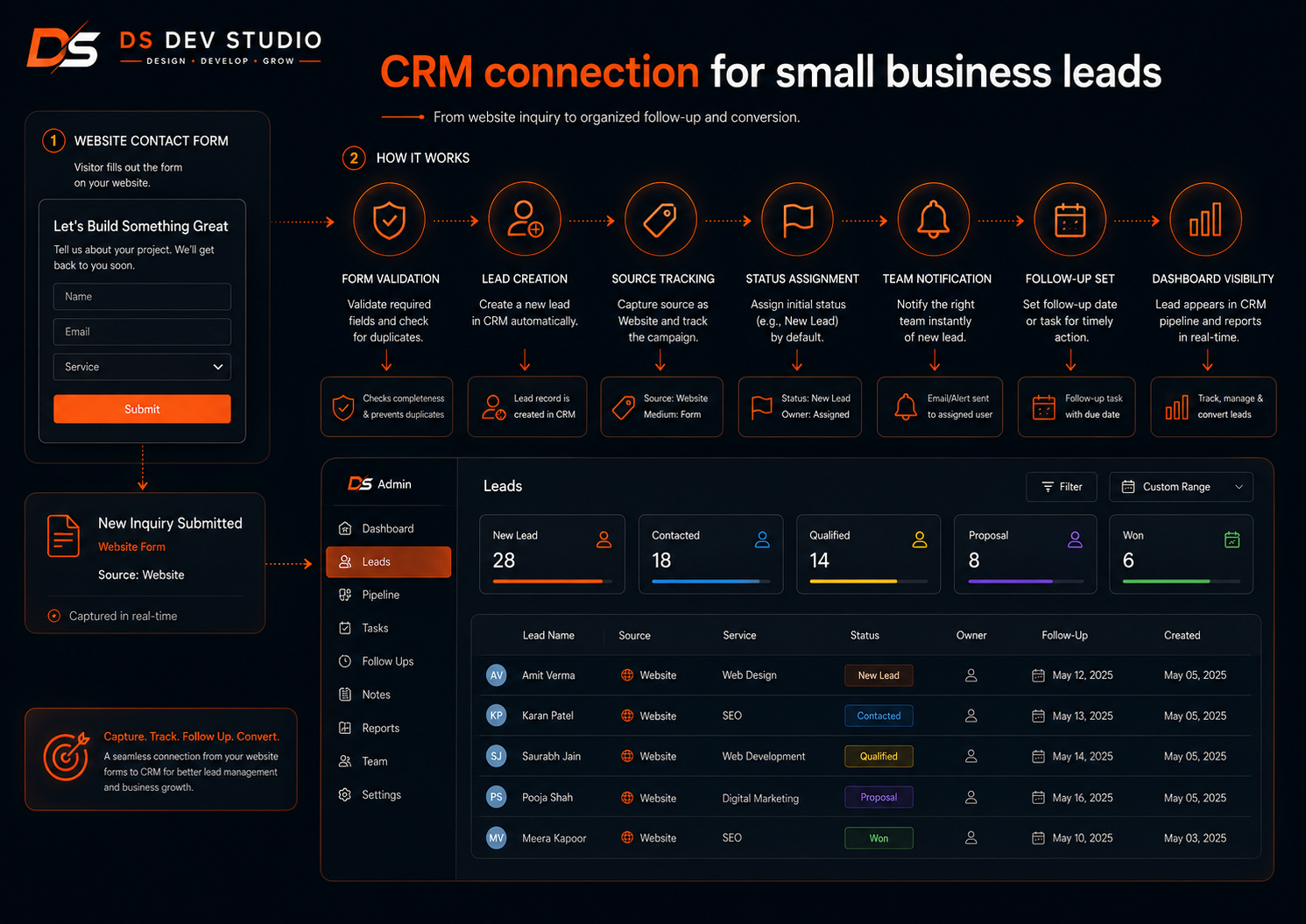Open Follow Ups in the Admin sidebar
The image size is (1306, 924).
tap(388, 662)
